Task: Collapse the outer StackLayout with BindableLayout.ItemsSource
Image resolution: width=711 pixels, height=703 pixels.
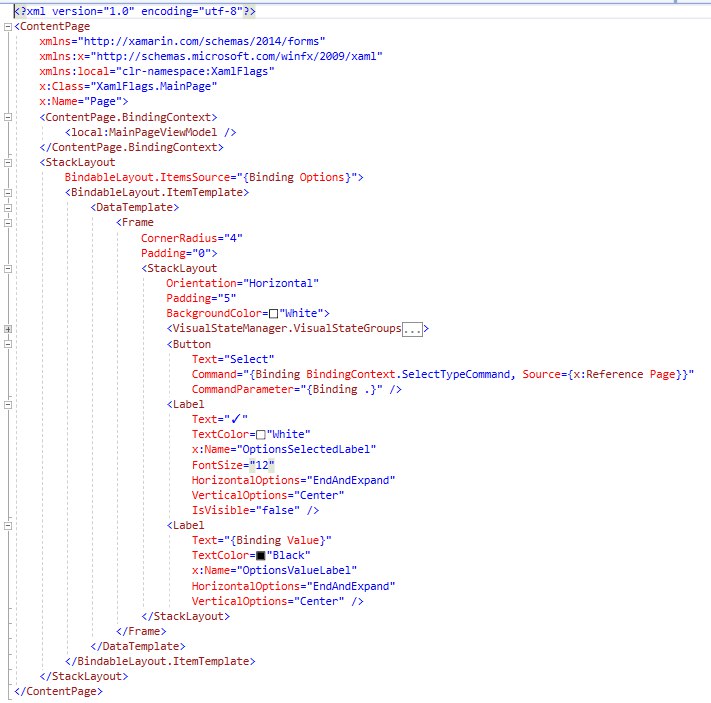Action: [8, 162]
